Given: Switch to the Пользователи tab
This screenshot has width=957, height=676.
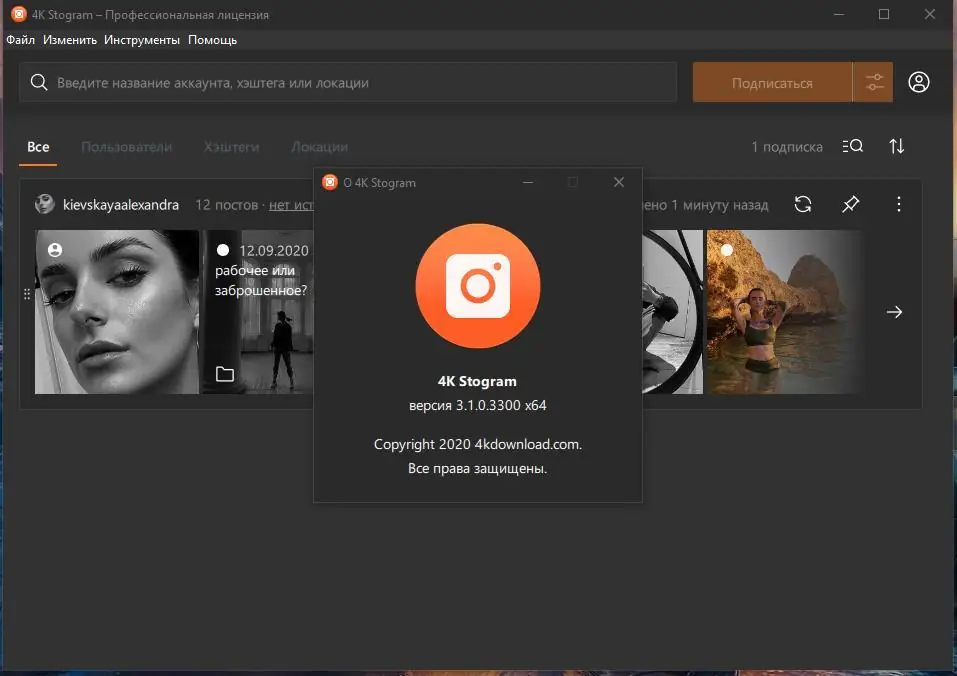Looking at the screenshot, I should point(126,146).
